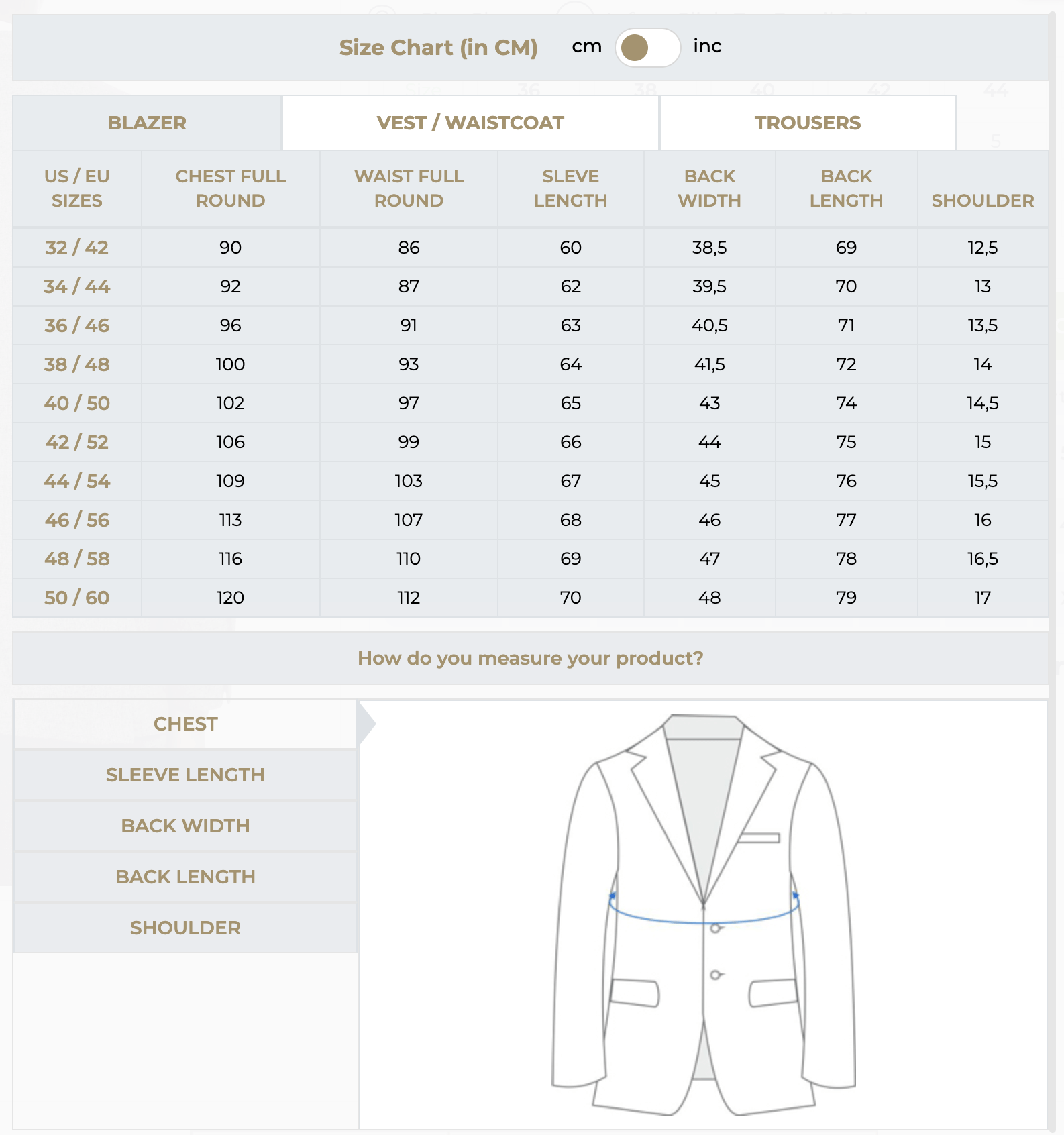Open the TROUSERS tab
This screenshot has width=1064, height=1135.
click(808, 123)
